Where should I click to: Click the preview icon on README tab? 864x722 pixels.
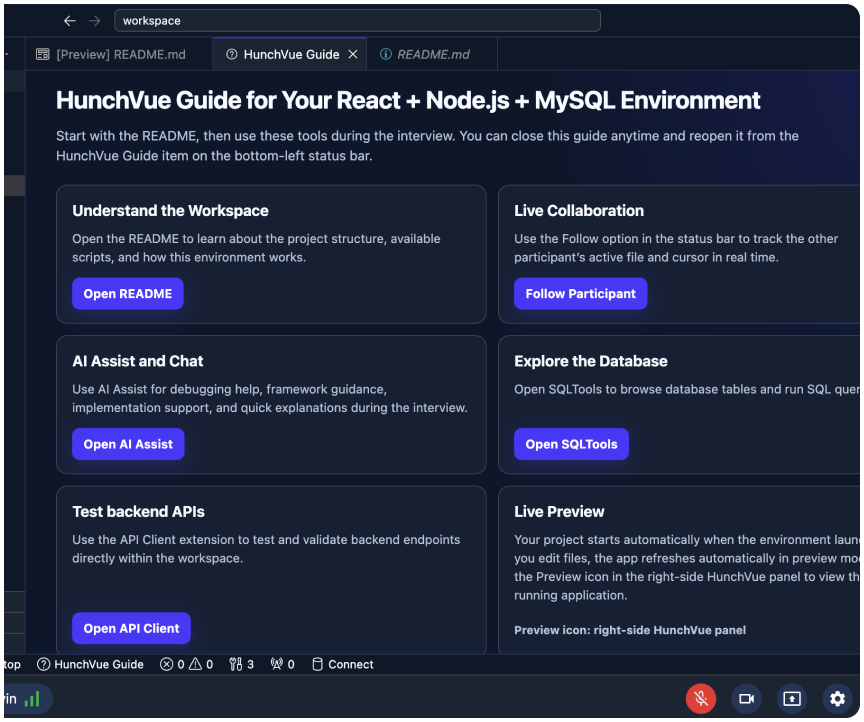[x=42, y=55]
